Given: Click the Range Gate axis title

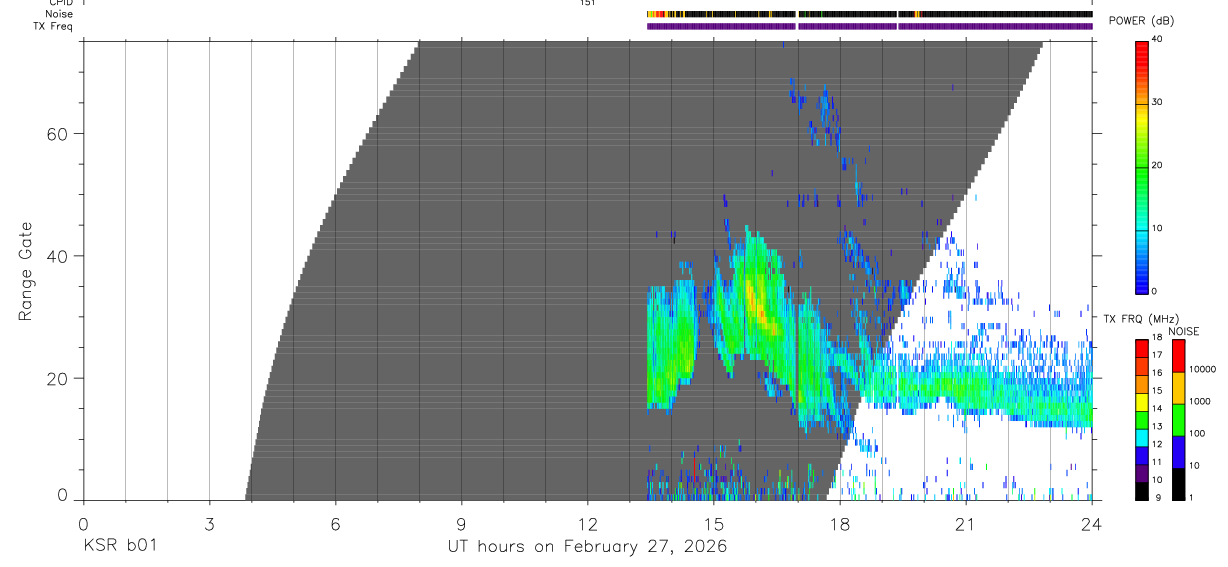Looking at the screenshot, I should (x=24, y=271).
